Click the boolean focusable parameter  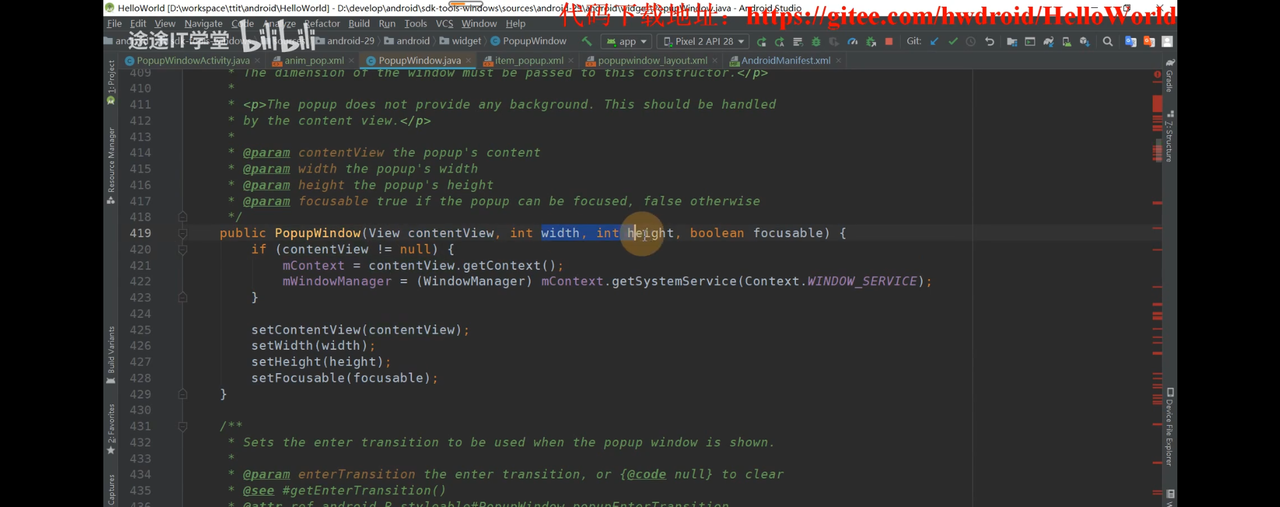click(x=759, y=233)
